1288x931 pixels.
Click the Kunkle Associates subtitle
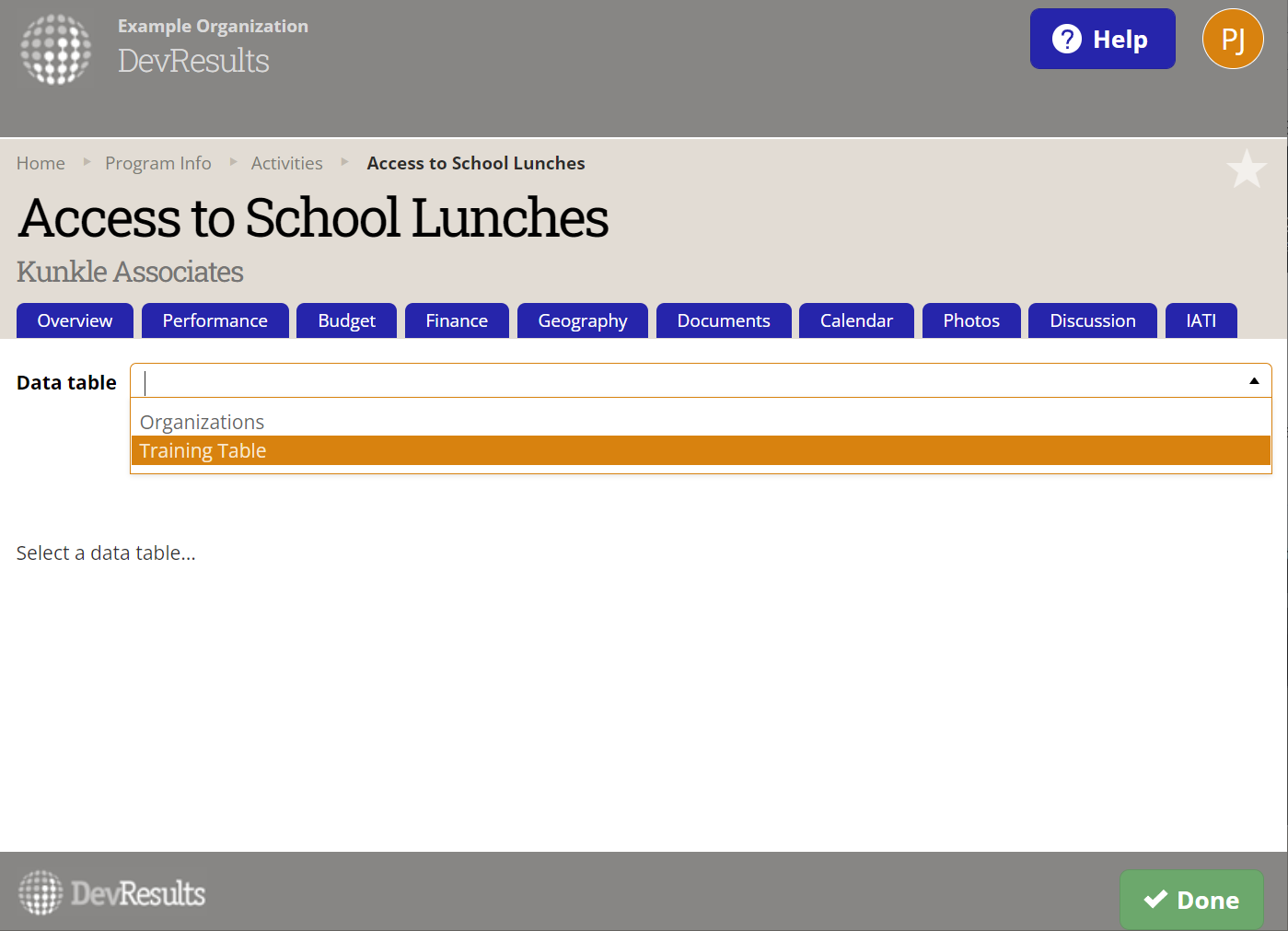pos(130,272)
